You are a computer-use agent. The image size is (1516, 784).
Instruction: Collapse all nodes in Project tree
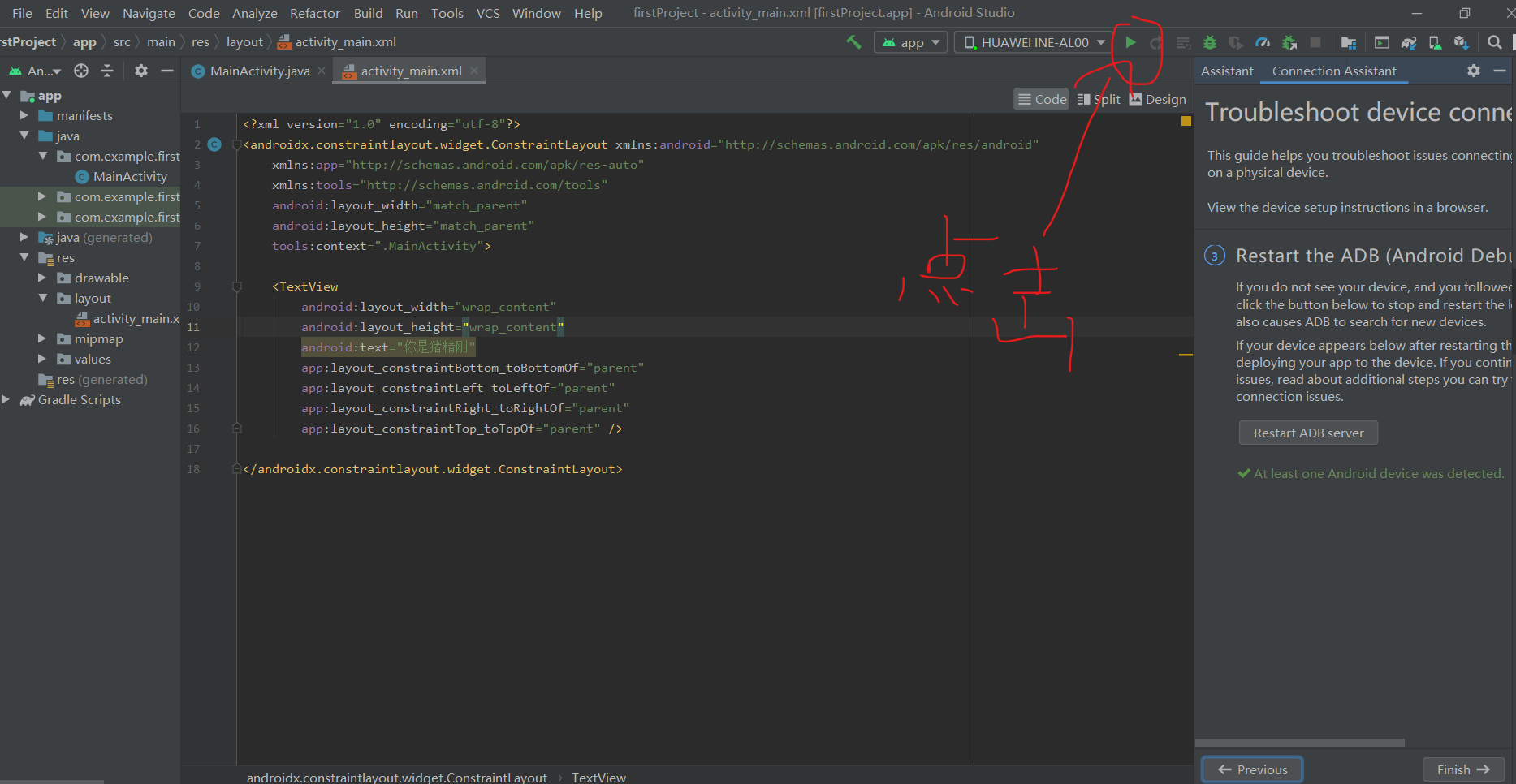click(106, 71)
